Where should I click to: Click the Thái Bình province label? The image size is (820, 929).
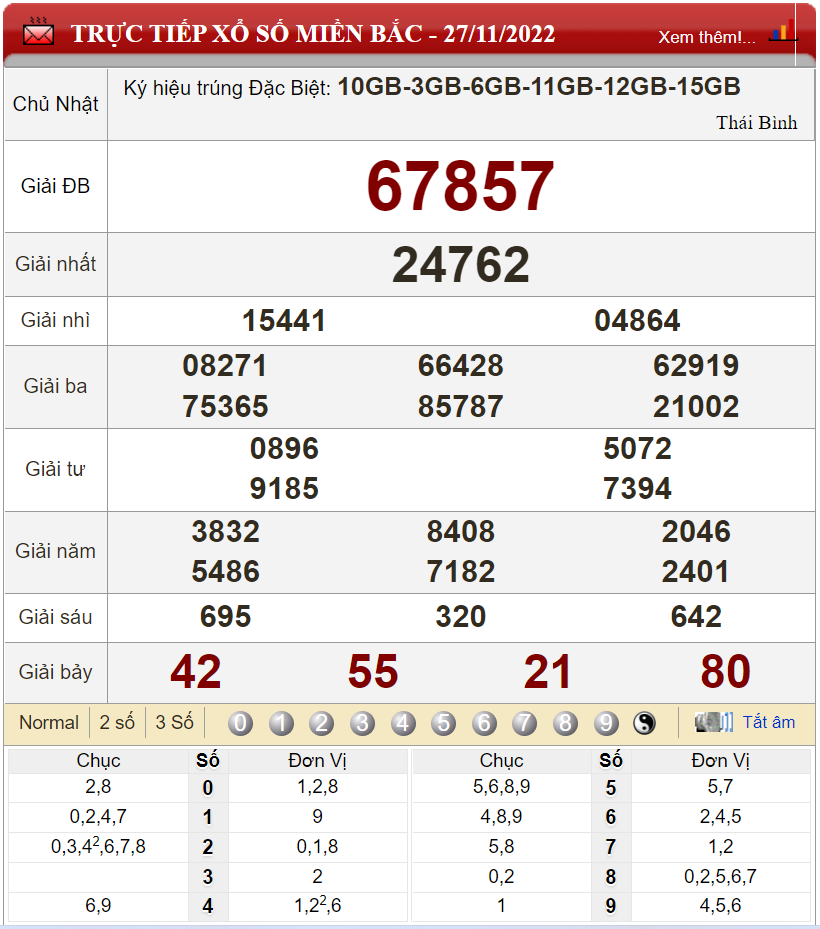click(x=756, y=123)
